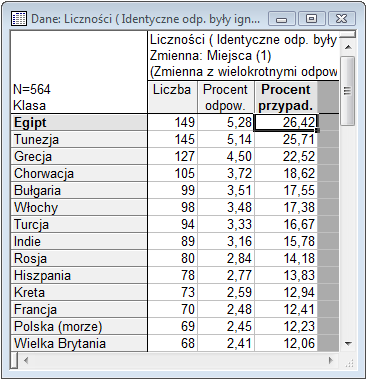Viewport: 367px width, 380px height.
Task: Click the horizontal scrollbar left arrow
Action: click(x=26, y=360)
